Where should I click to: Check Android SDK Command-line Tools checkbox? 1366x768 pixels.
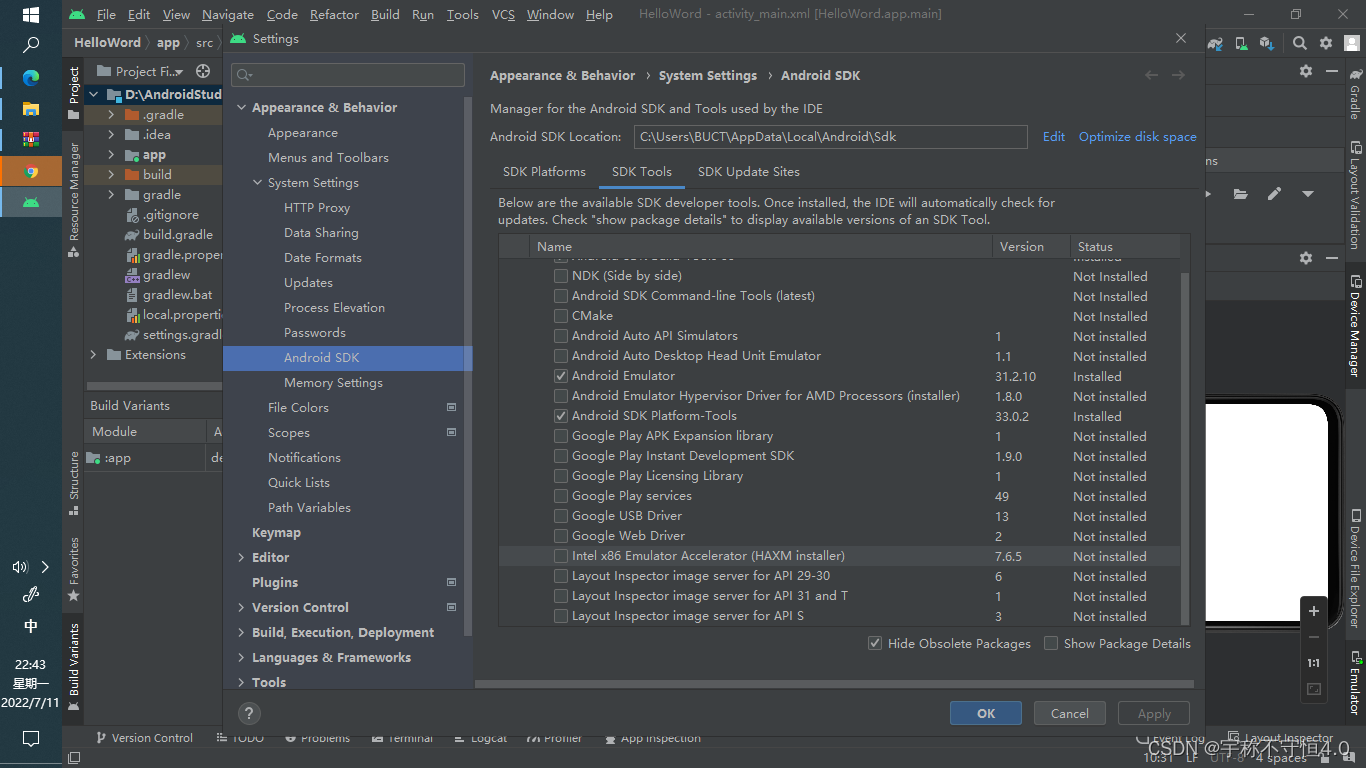(561, 296)
